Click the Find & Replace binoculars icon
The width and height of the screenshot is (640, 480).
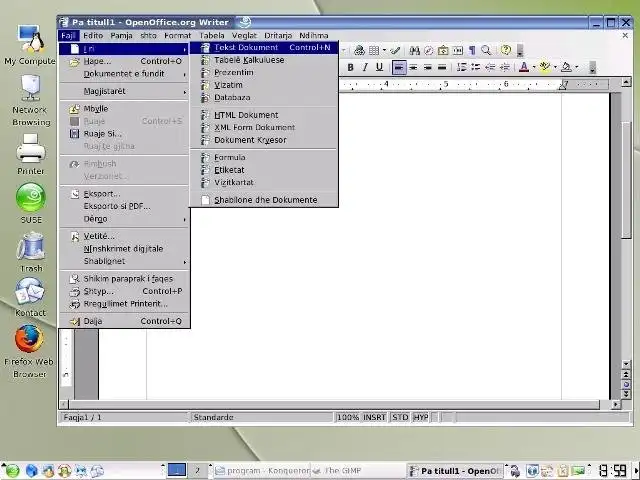point(414,51)
